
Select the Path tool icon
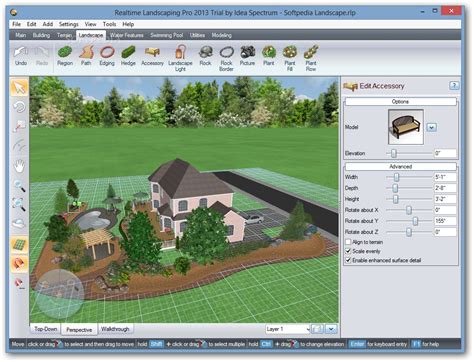[86, 55]
